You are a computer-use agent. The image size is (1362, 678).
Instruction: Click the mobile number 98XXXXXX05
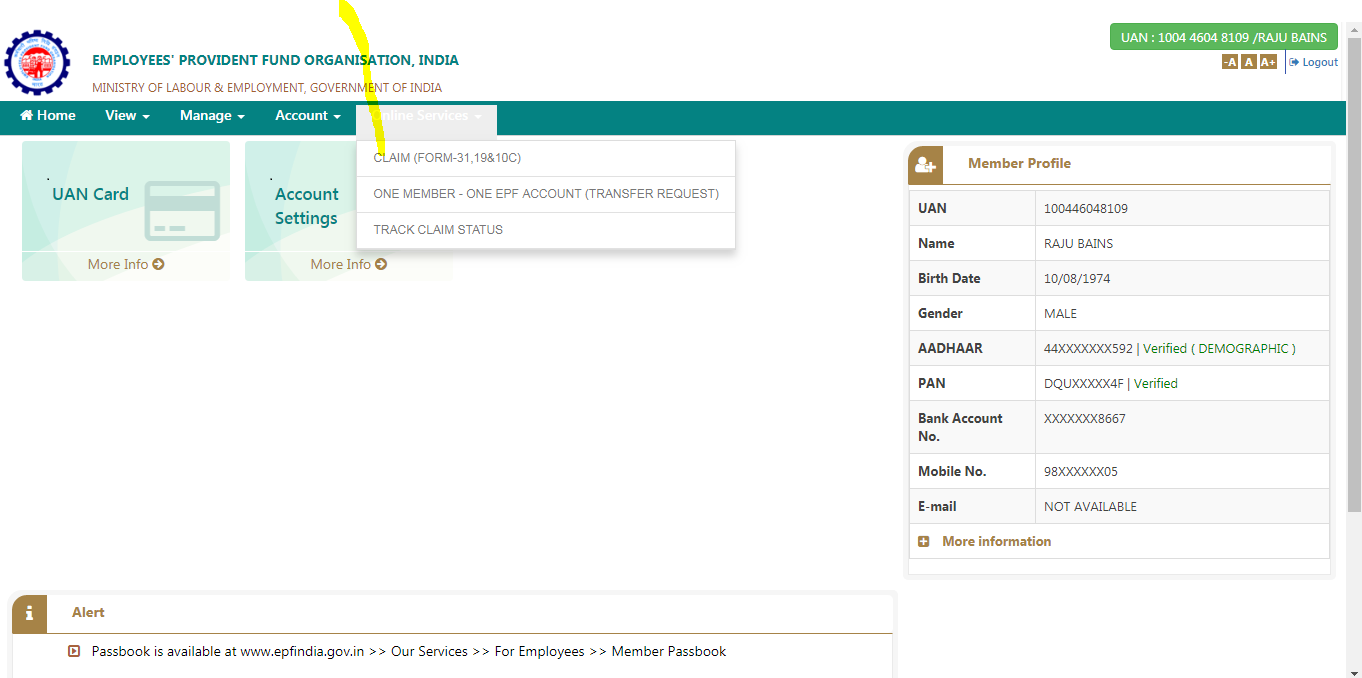click(x=1081, y=472)
